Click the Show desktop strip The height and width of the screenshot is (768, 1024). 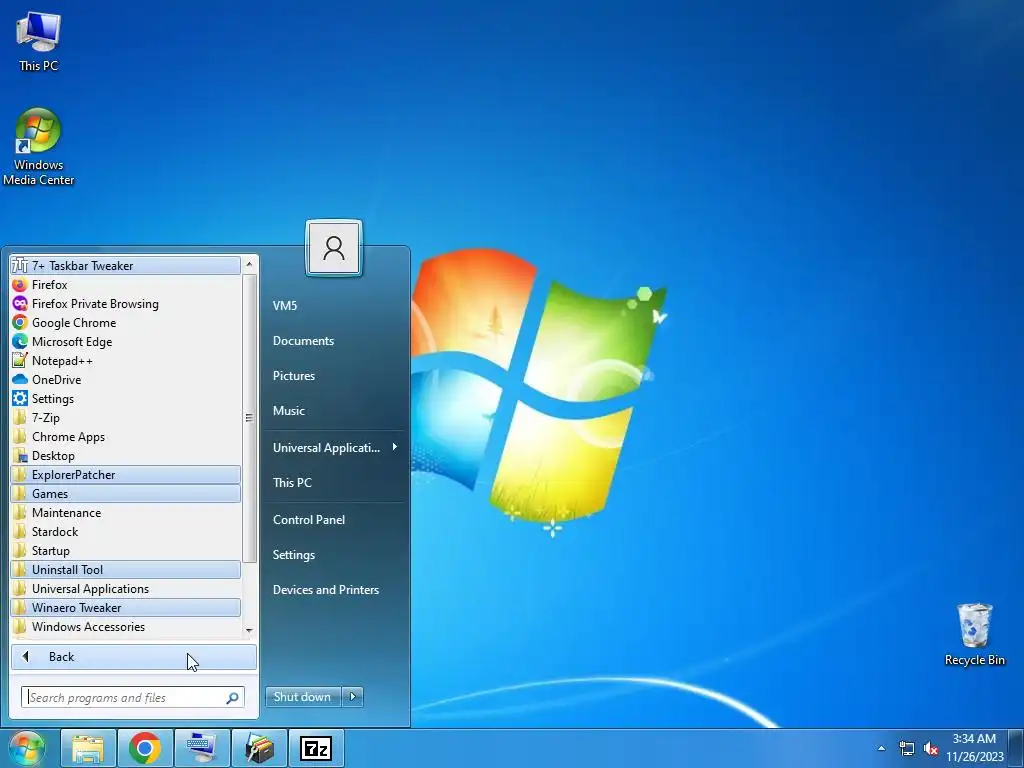[1016, 748]
